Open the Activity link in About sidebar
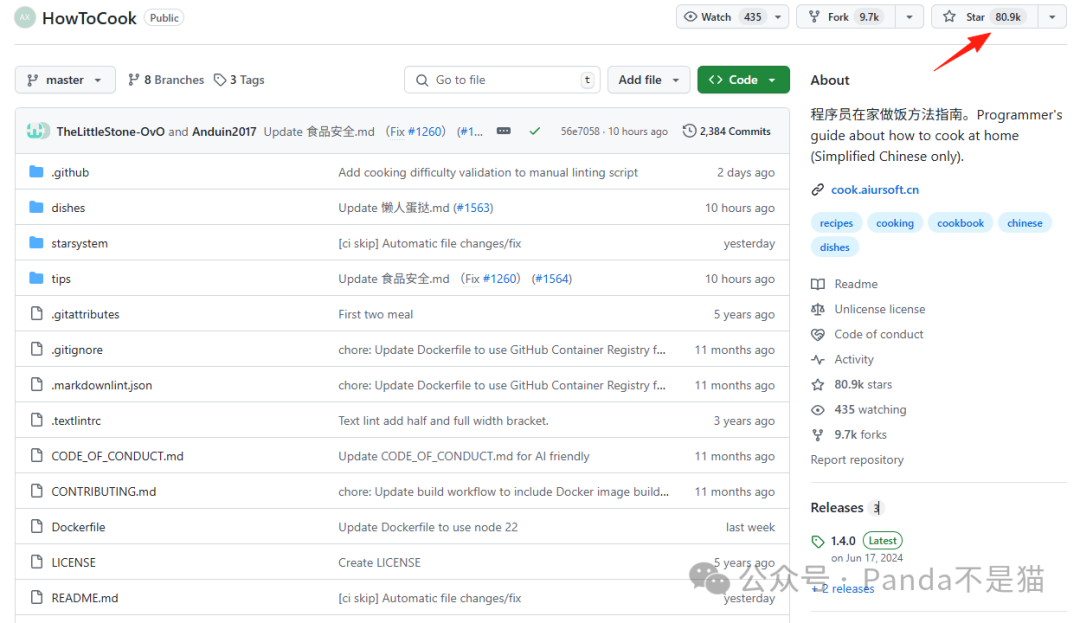This screenshot has width=1080, height=623. 854,359
